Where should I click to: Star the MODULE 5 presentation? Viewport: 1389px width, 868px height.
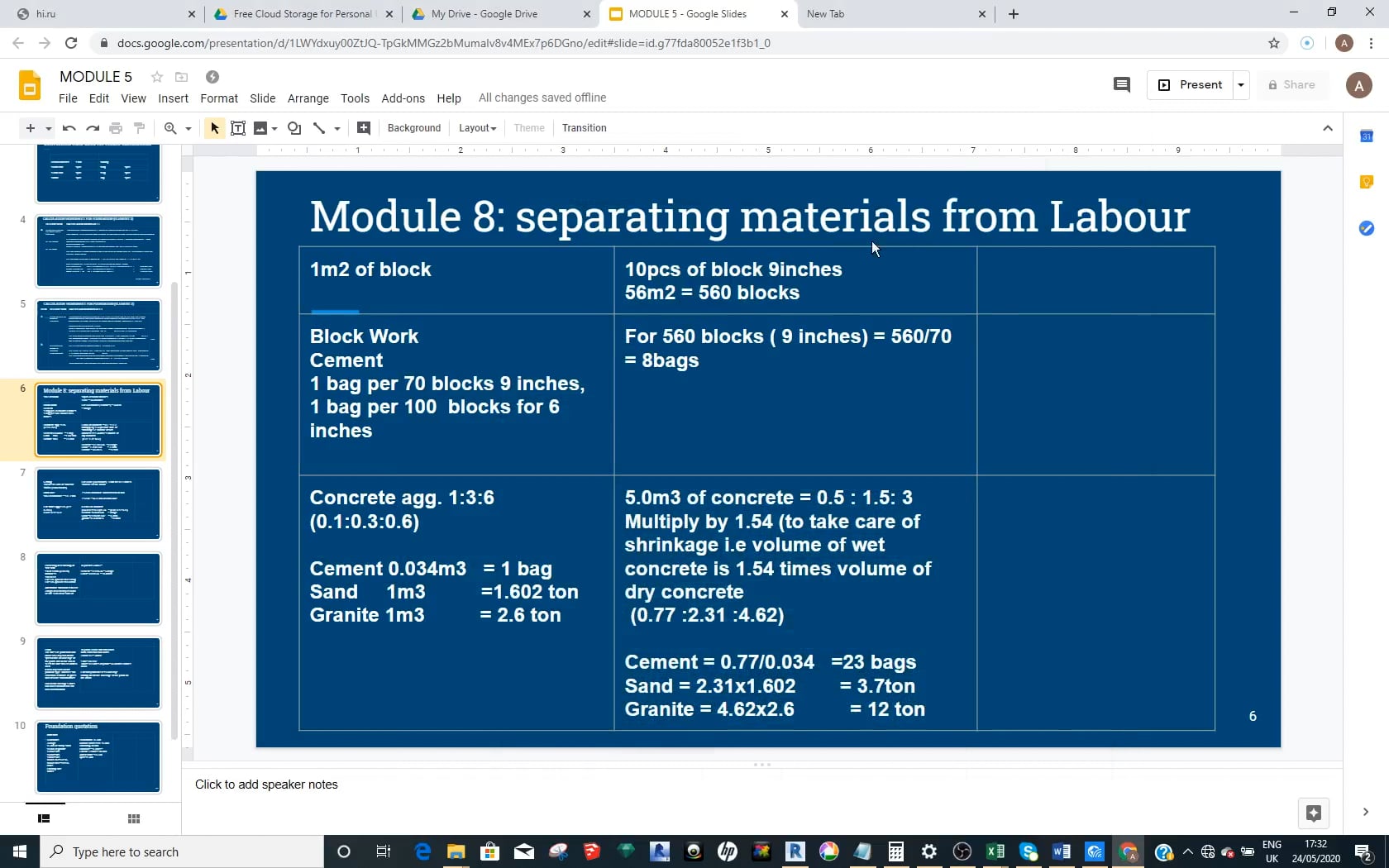pos(156,77)
